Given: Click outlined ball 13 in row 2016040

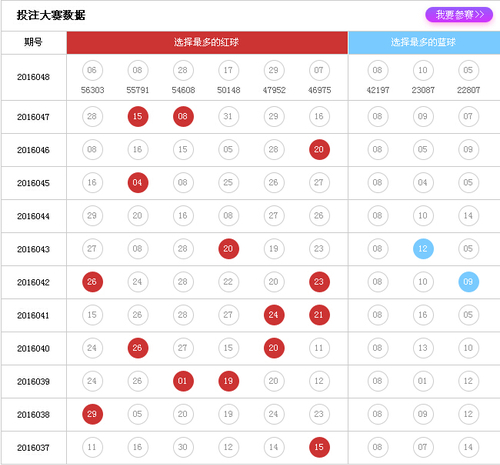Looking at the screenshot, I should coord(423,348).
